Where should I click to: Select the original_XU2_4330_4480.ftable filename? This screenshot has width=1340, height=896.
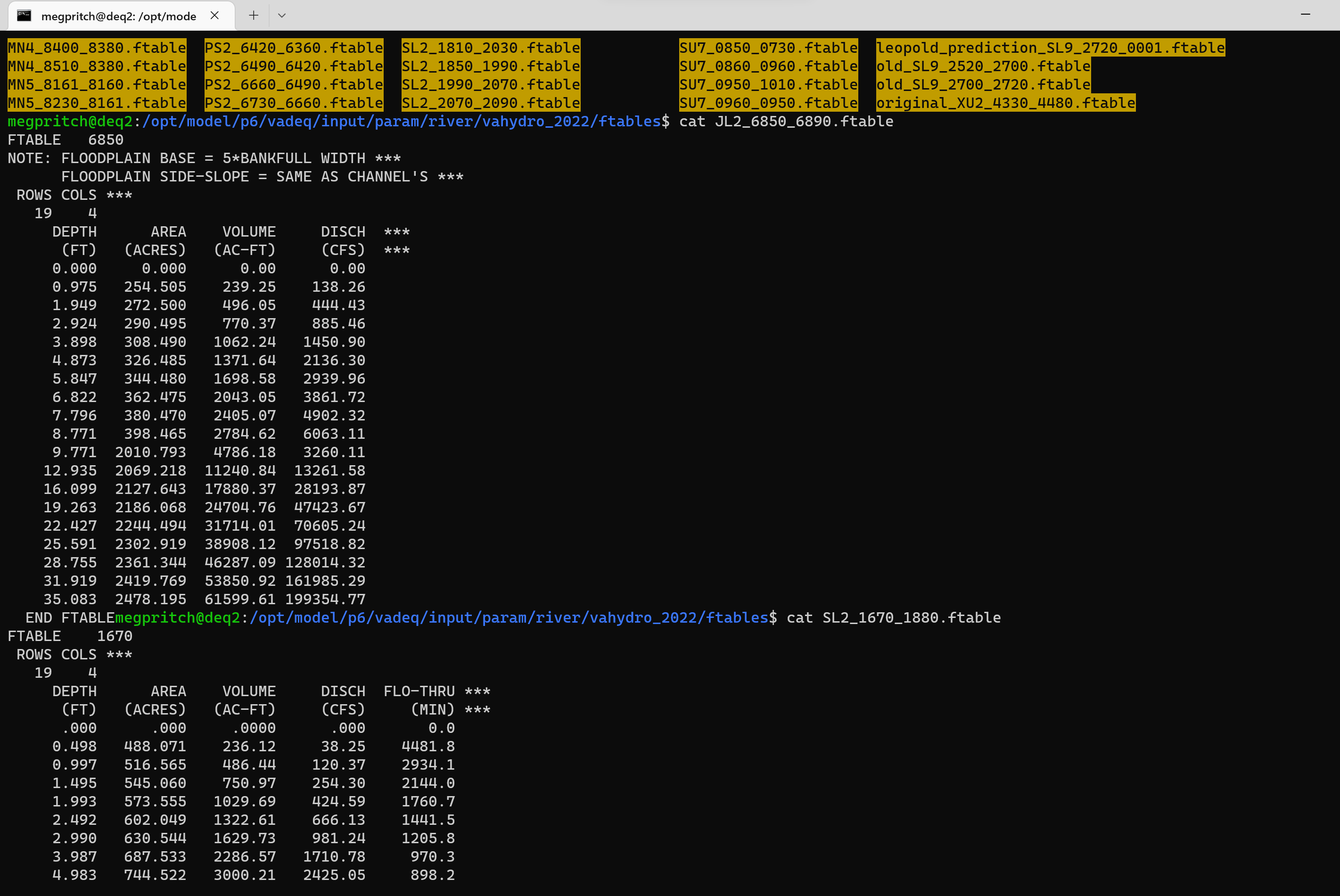pos(1006,103)
